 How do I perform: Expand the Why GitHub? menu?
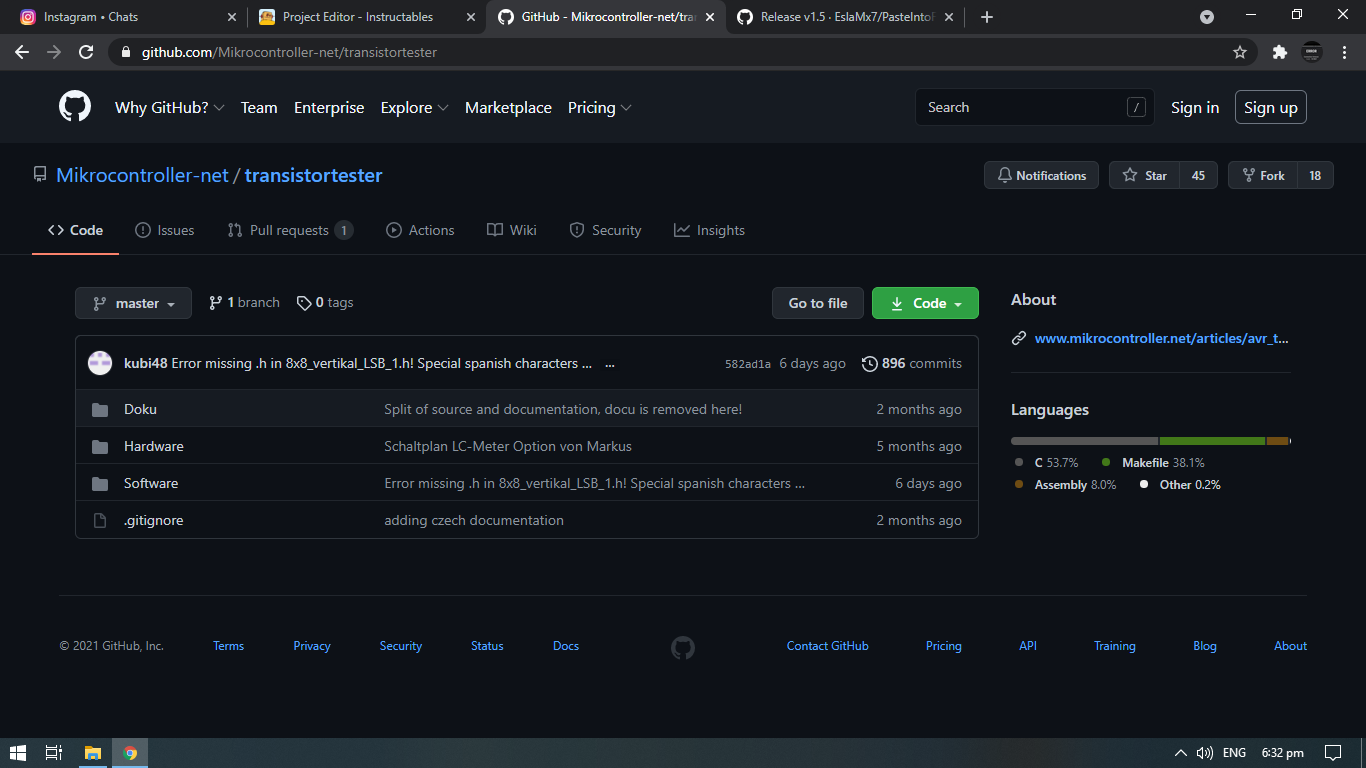(169, 108)
